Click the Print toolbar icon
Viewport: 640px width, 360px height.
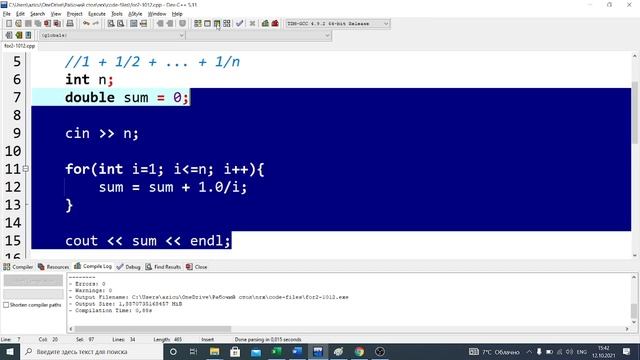70,24
